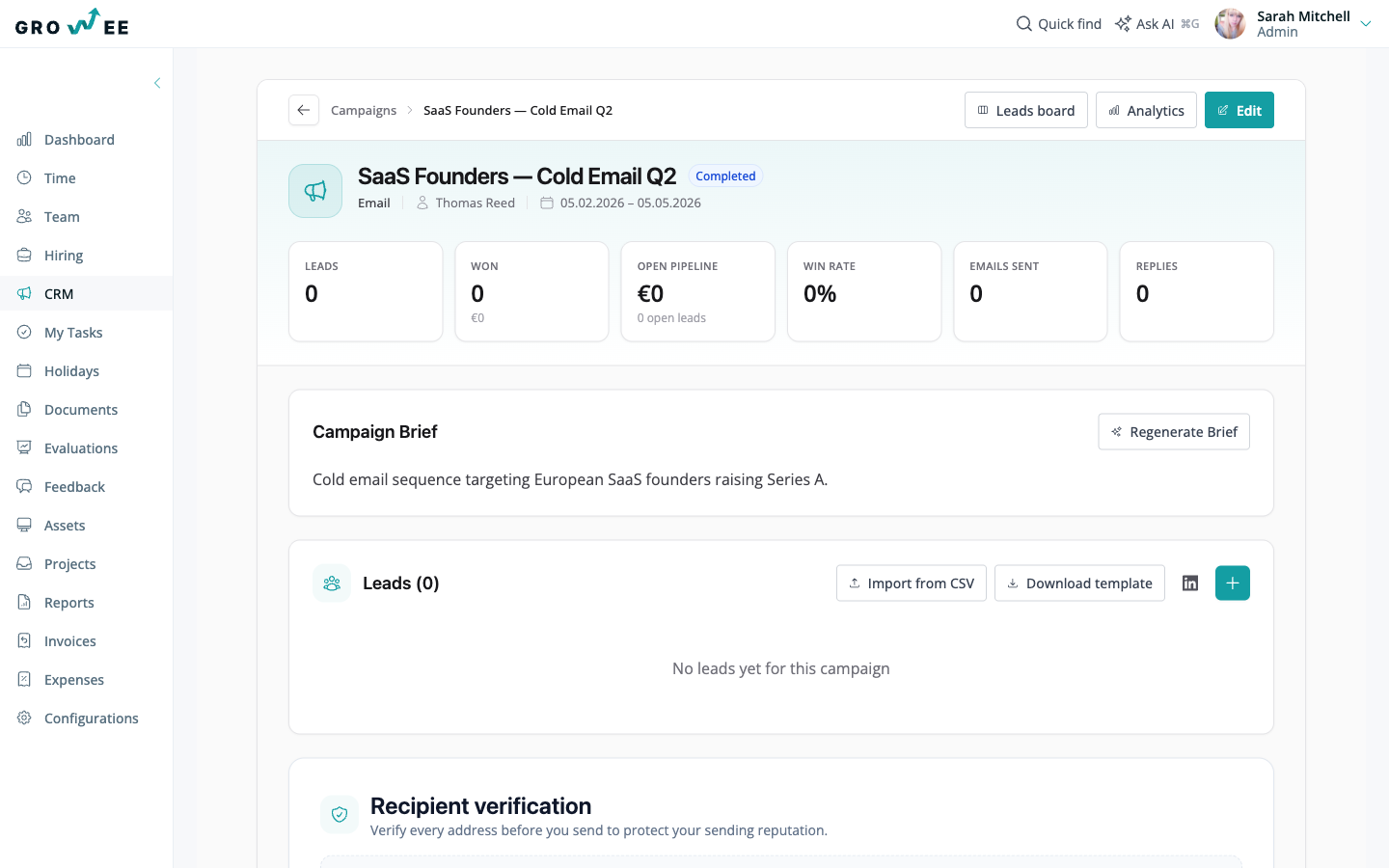The image size is (1389, 868).
Task: Open the Projects icon in sidebar
Action: pyautogui.click(x=24, y=564)
